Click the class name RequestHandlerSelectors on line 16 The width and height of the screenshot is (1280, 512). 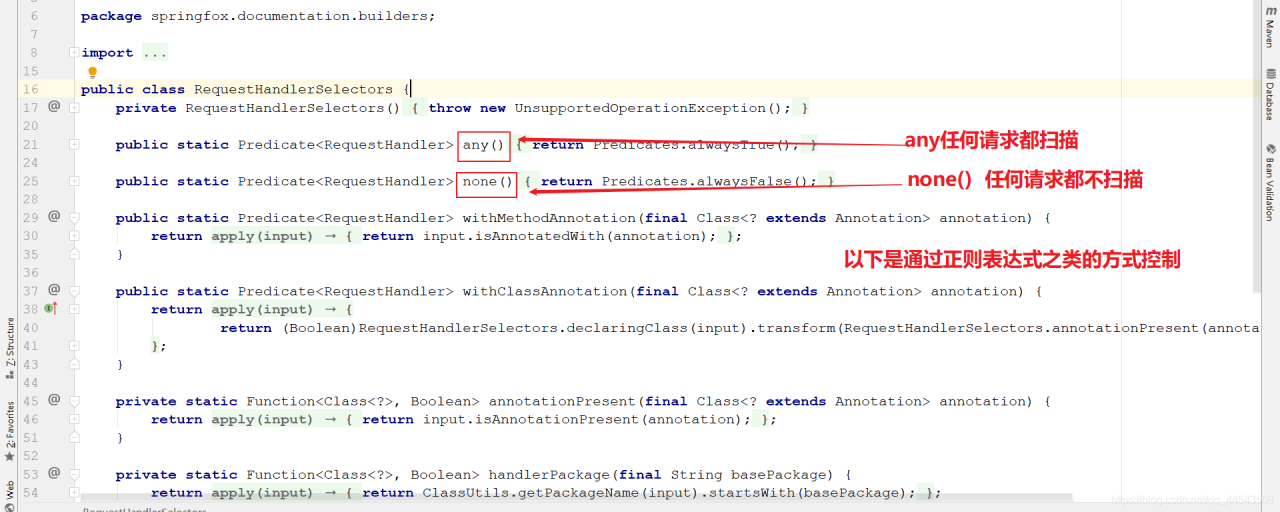[293, 89]
